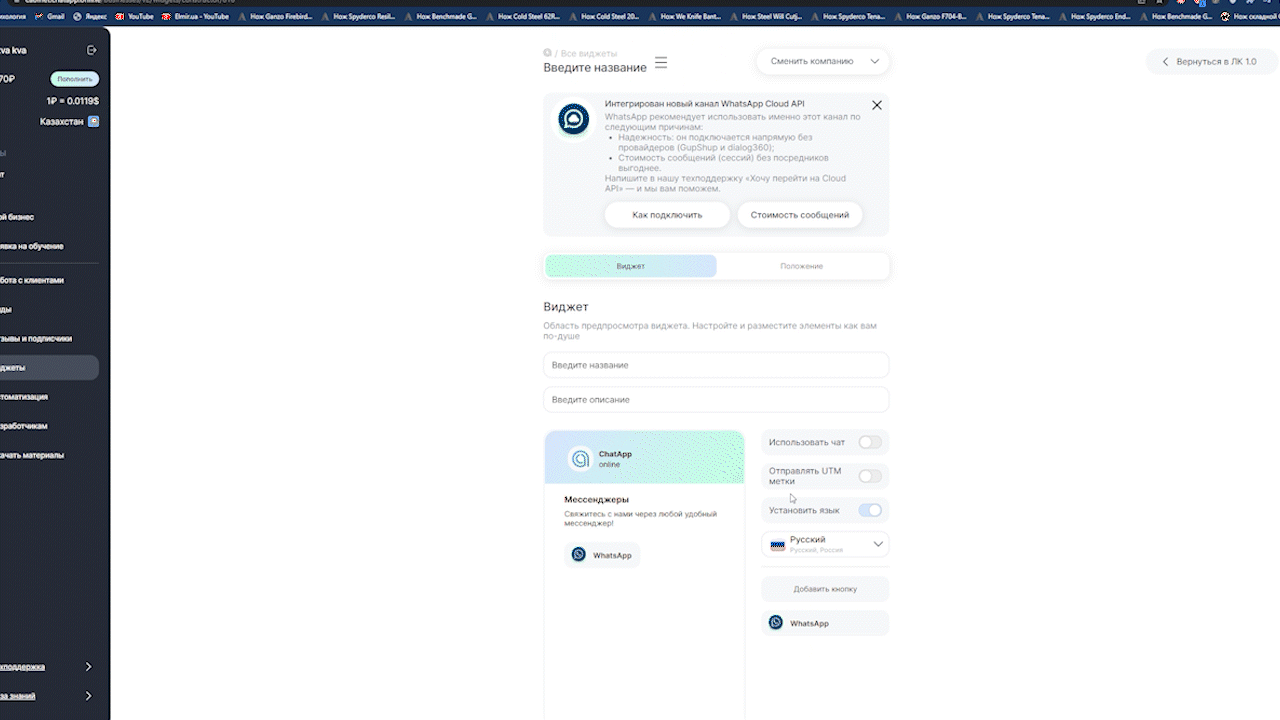Click the Введите описание input field
The width and height of the screenshot is (1280, 720).
(x=716, y=399)
